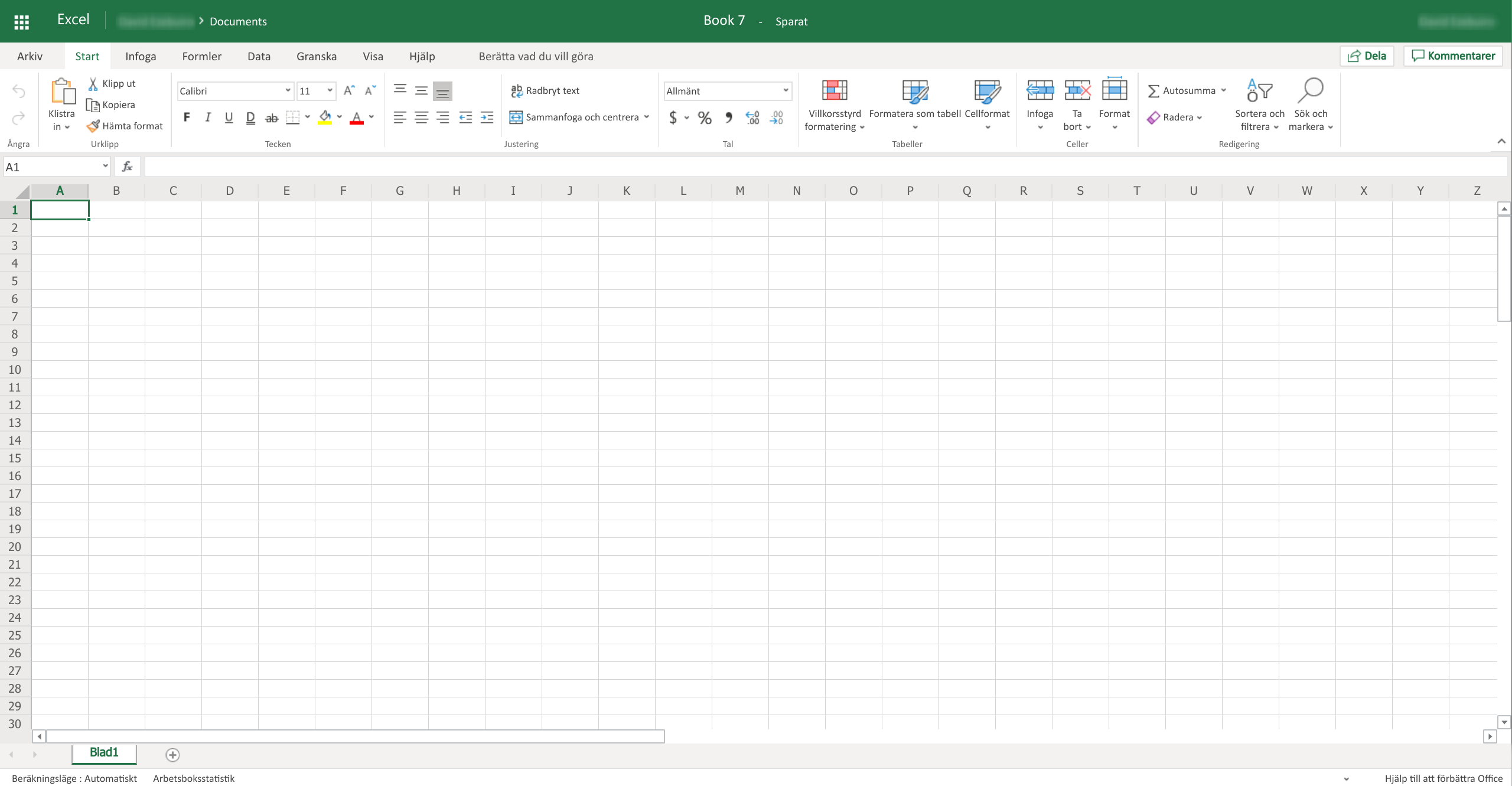Open the Arkiv menu

coord(30,56)
